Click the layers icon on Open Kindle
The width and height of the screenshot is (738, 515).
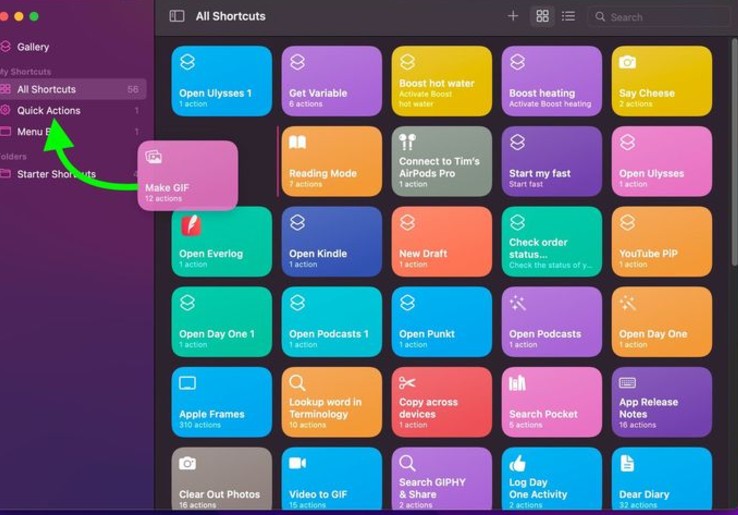click(297, 222)
